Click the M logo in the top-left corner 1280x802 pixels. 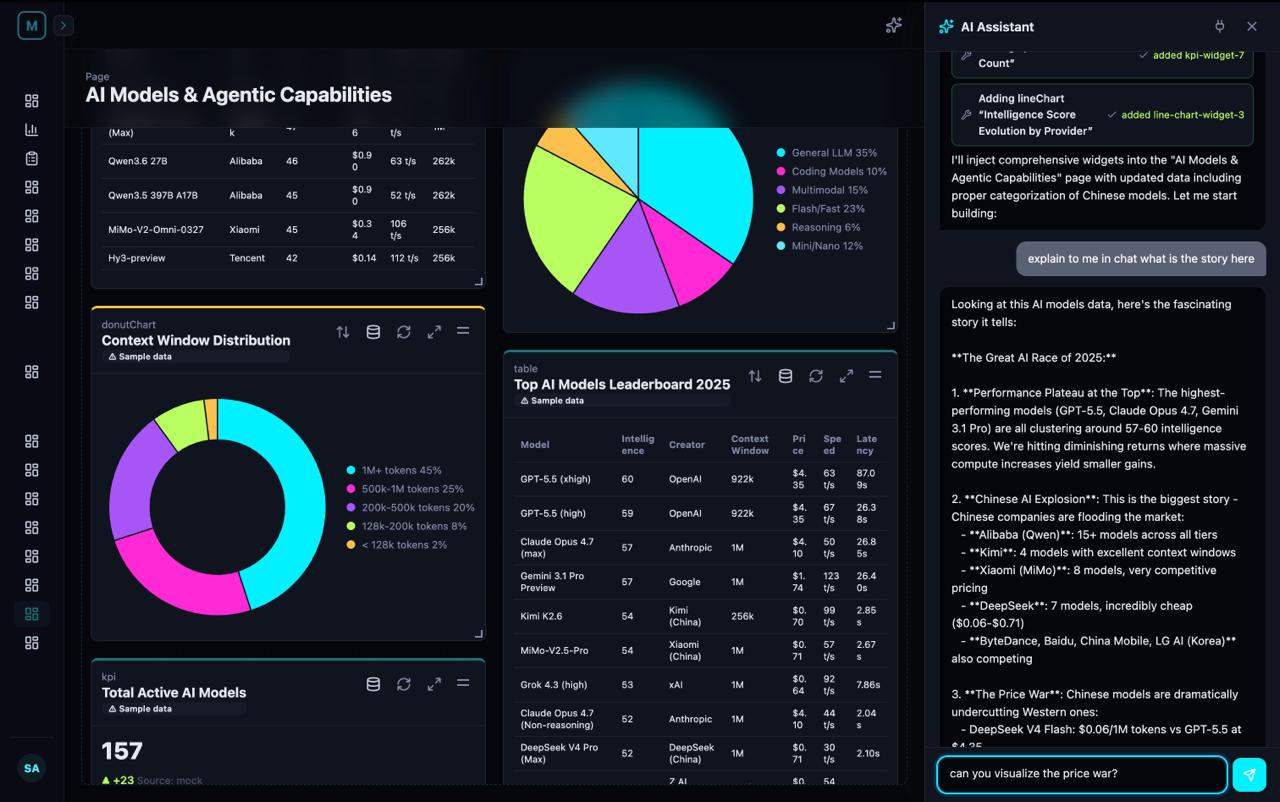(32, 26)
